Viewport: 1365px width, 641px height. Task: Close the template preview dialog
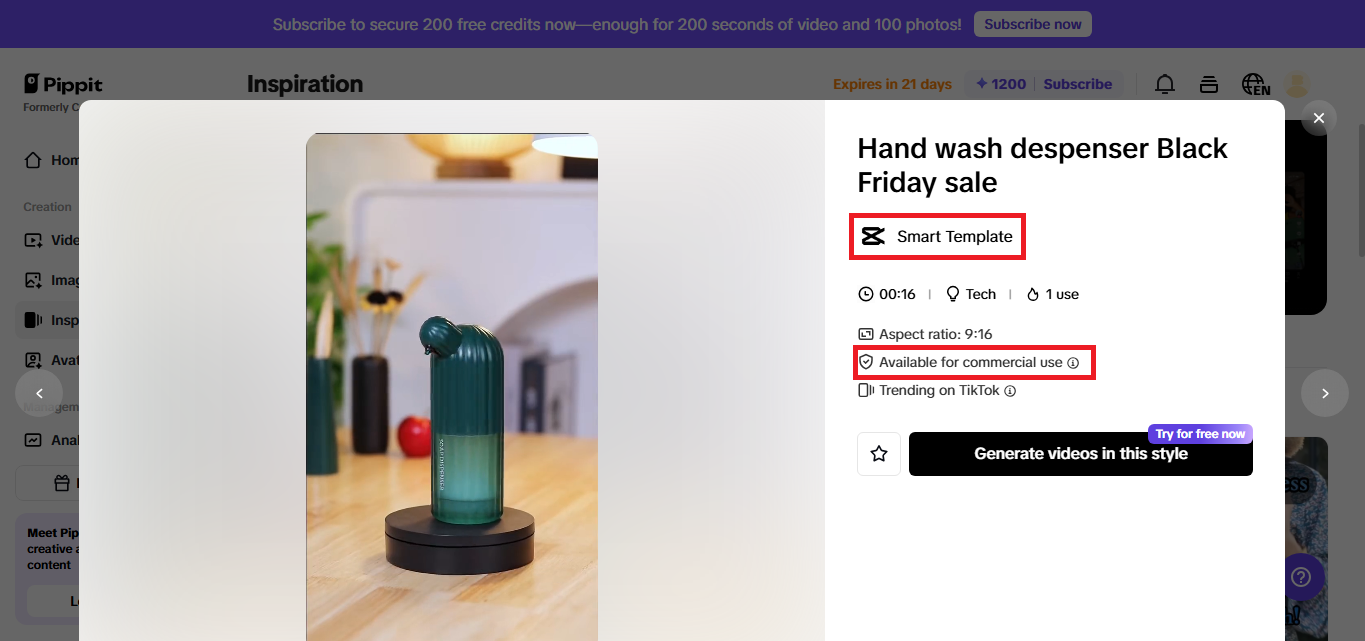(1319, 118)
